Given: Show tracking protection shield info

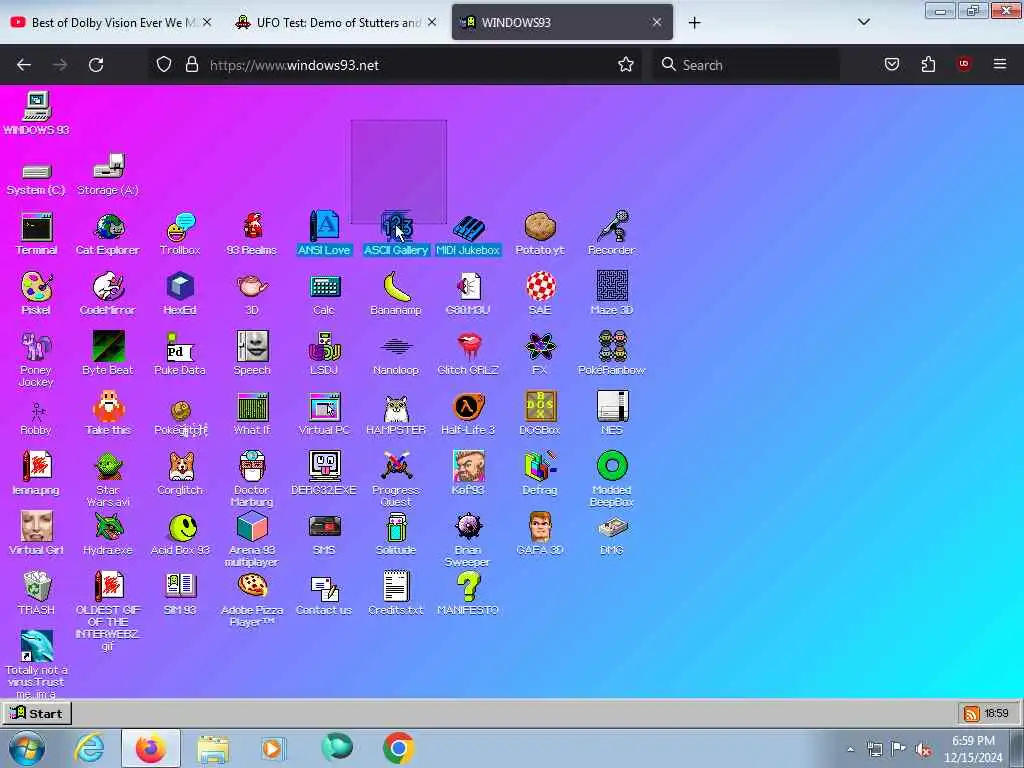Looking at the screenshot, I should click(164, 64).
